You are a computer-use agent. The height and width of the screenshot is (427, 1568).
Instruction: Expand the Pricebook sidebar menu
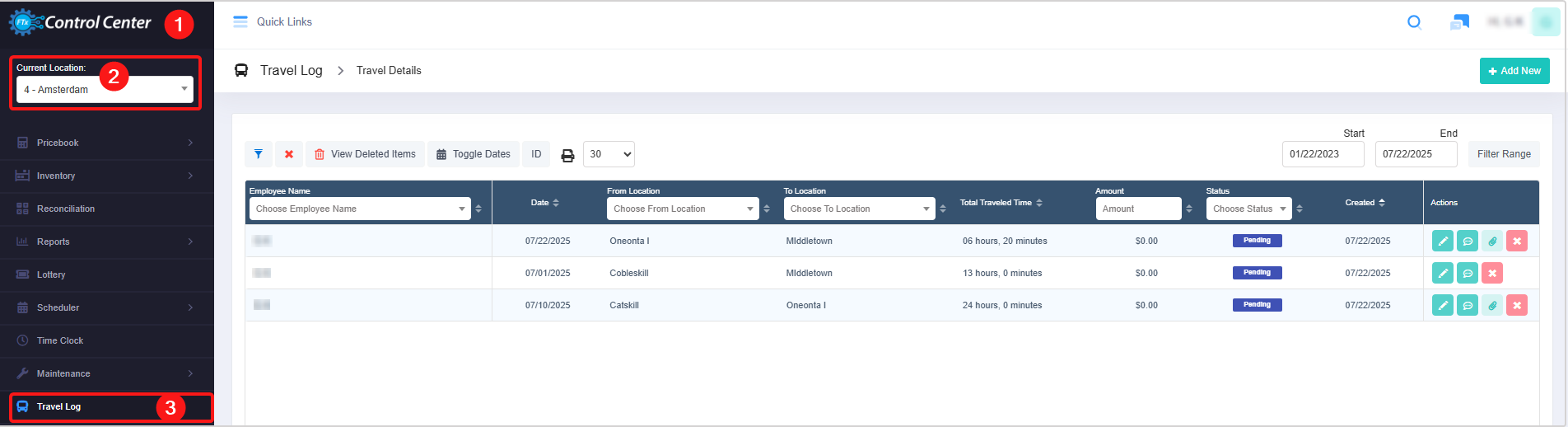click(x=105, y=143)
